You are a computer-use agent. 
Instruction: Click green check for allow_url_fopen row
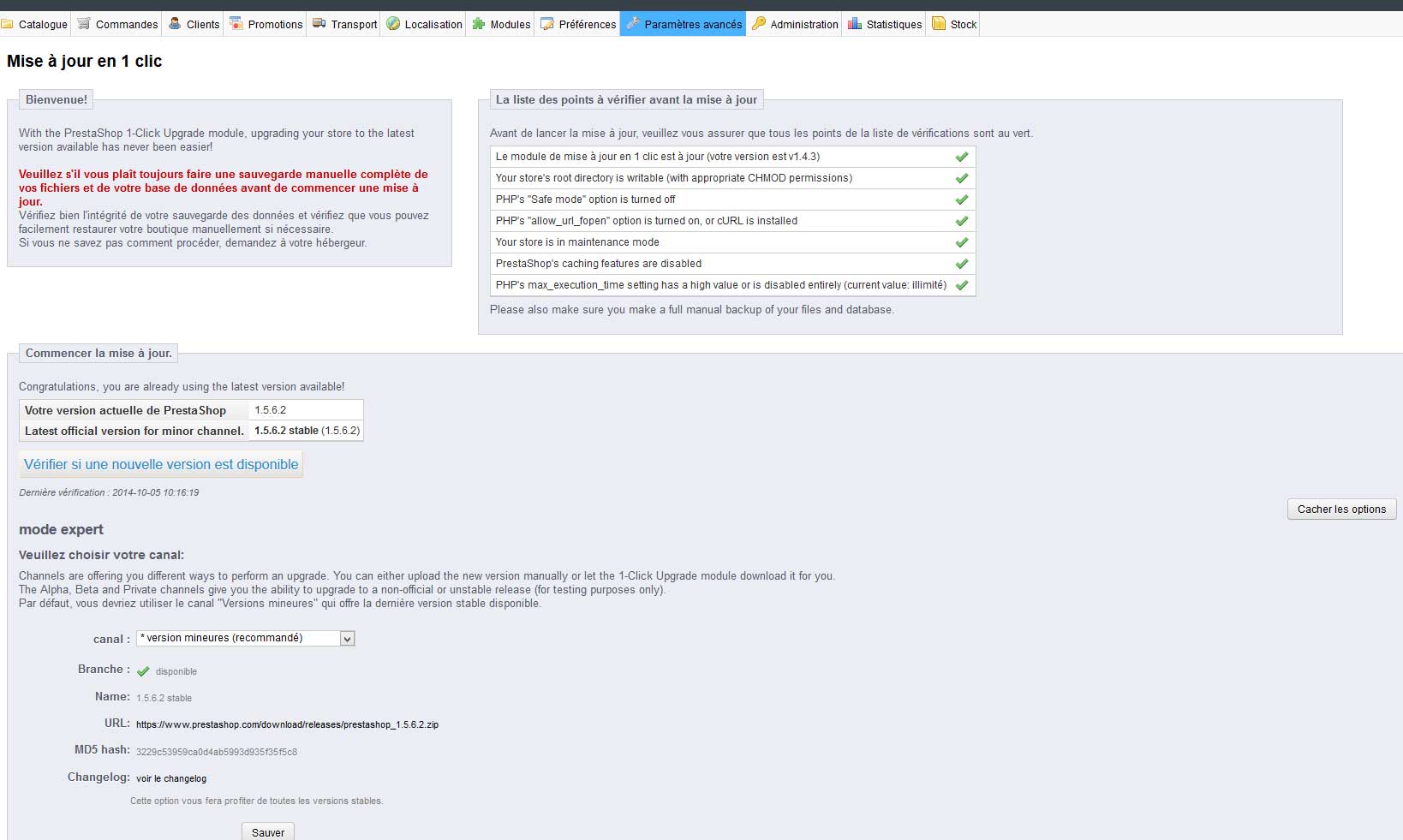[x=962, y=221]
